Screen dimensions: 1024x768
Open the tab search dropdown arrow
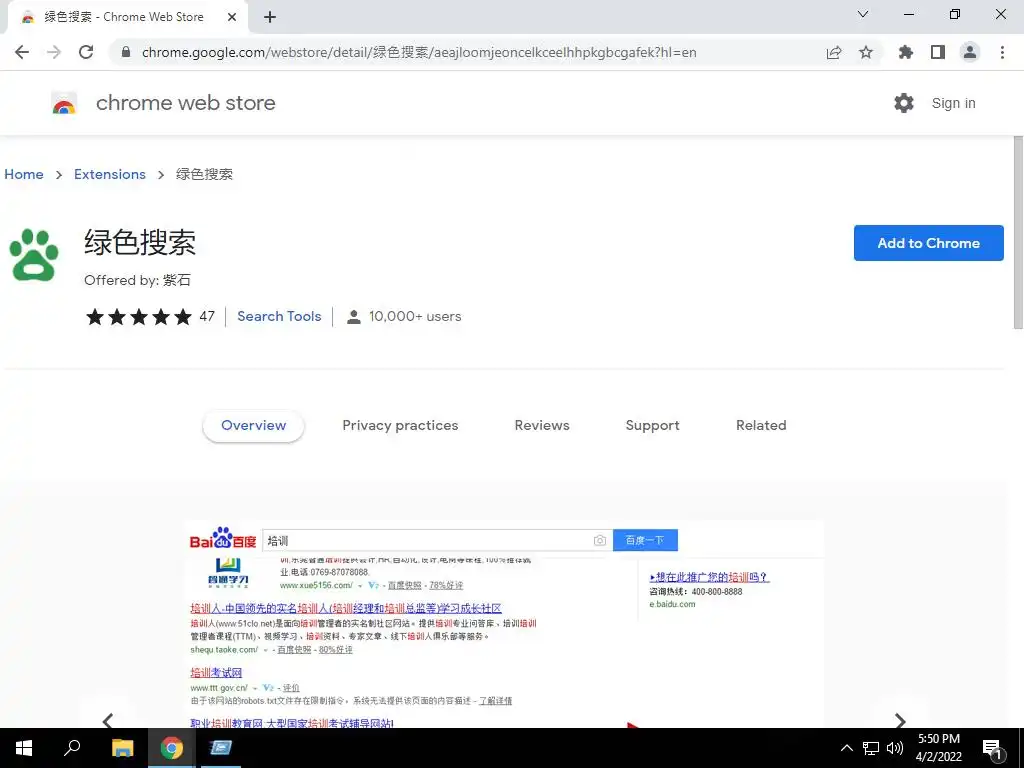(863, 14)
